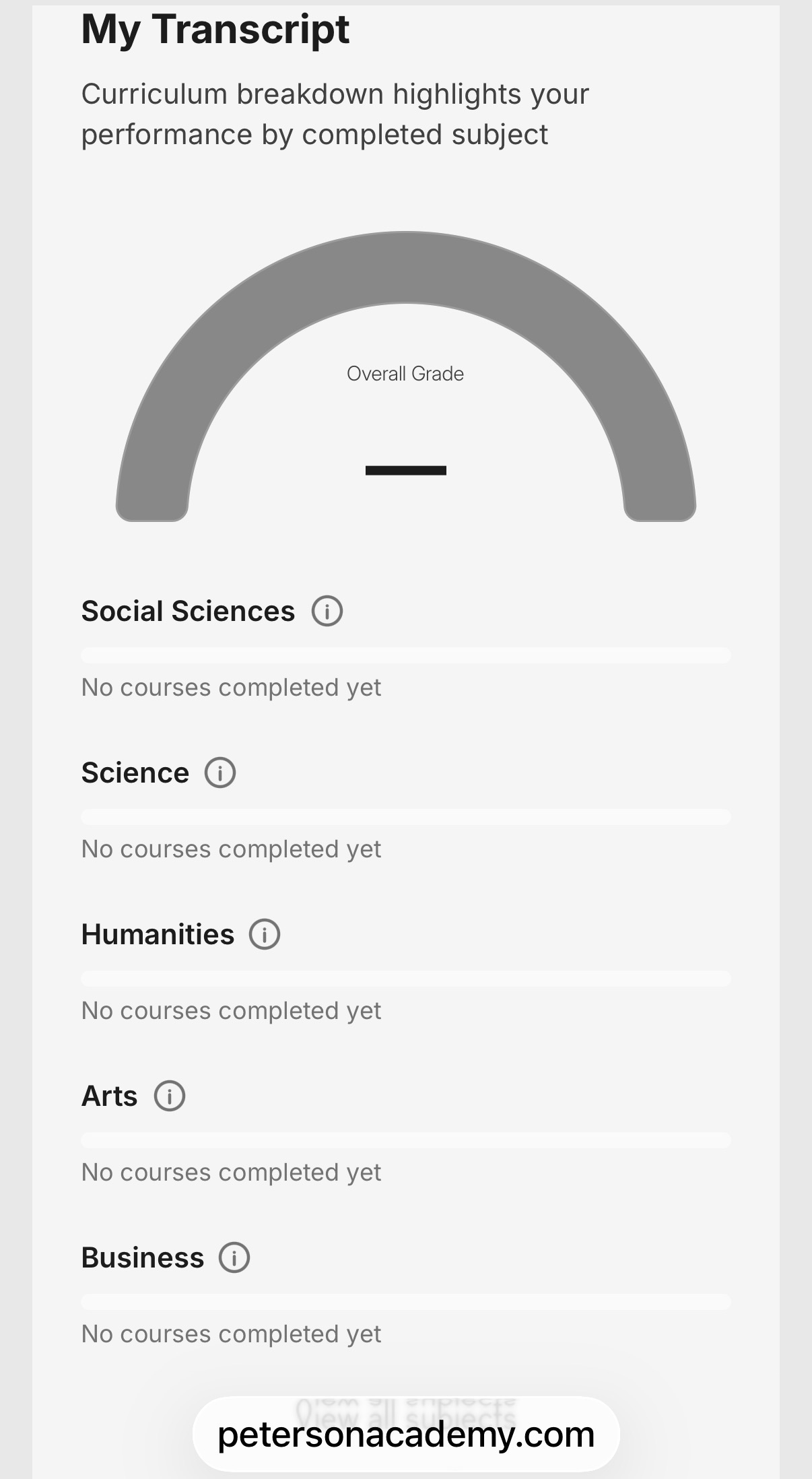Click the Business subject heading

[x=143, y=1257]
